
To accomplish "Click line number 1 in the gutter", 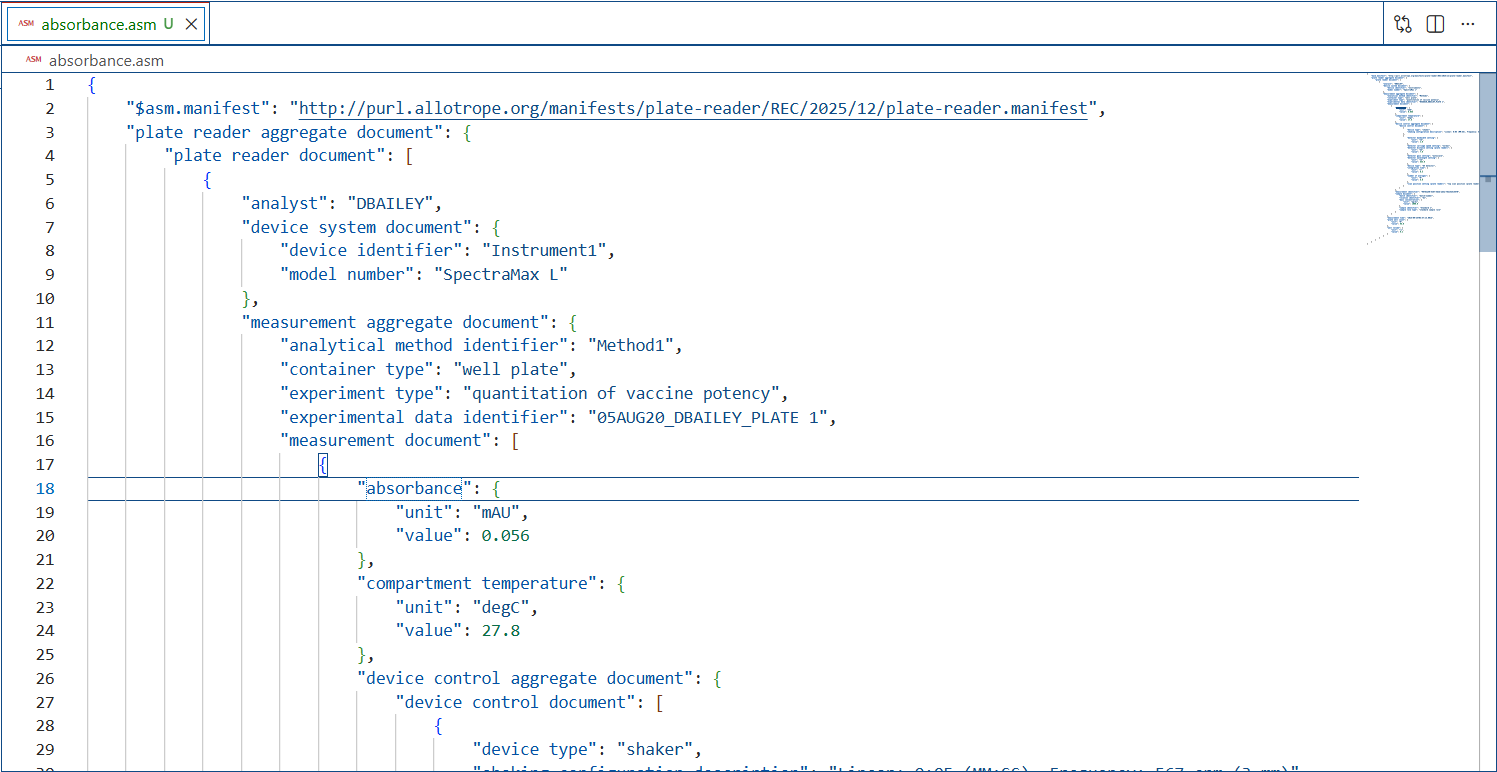I will [49, 84].
